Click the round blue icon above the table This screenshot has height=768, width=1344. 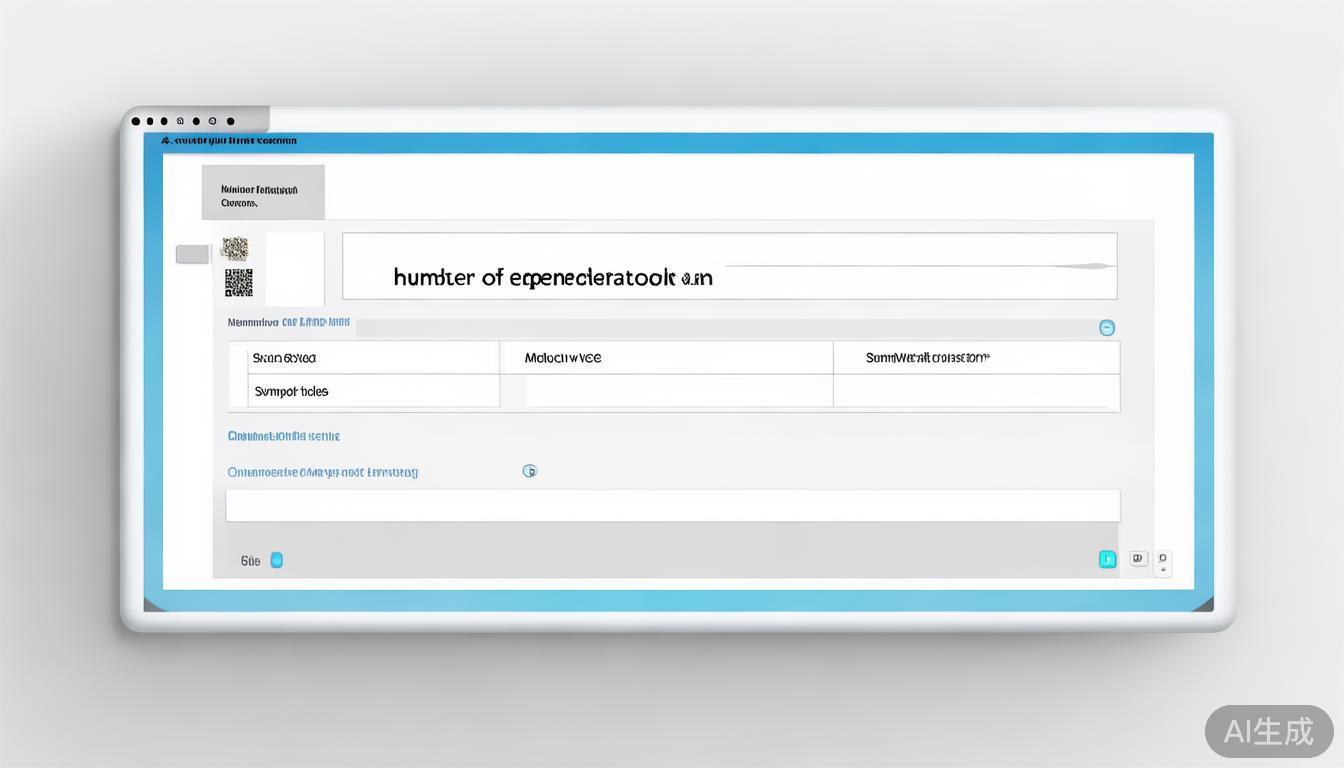1107,328
